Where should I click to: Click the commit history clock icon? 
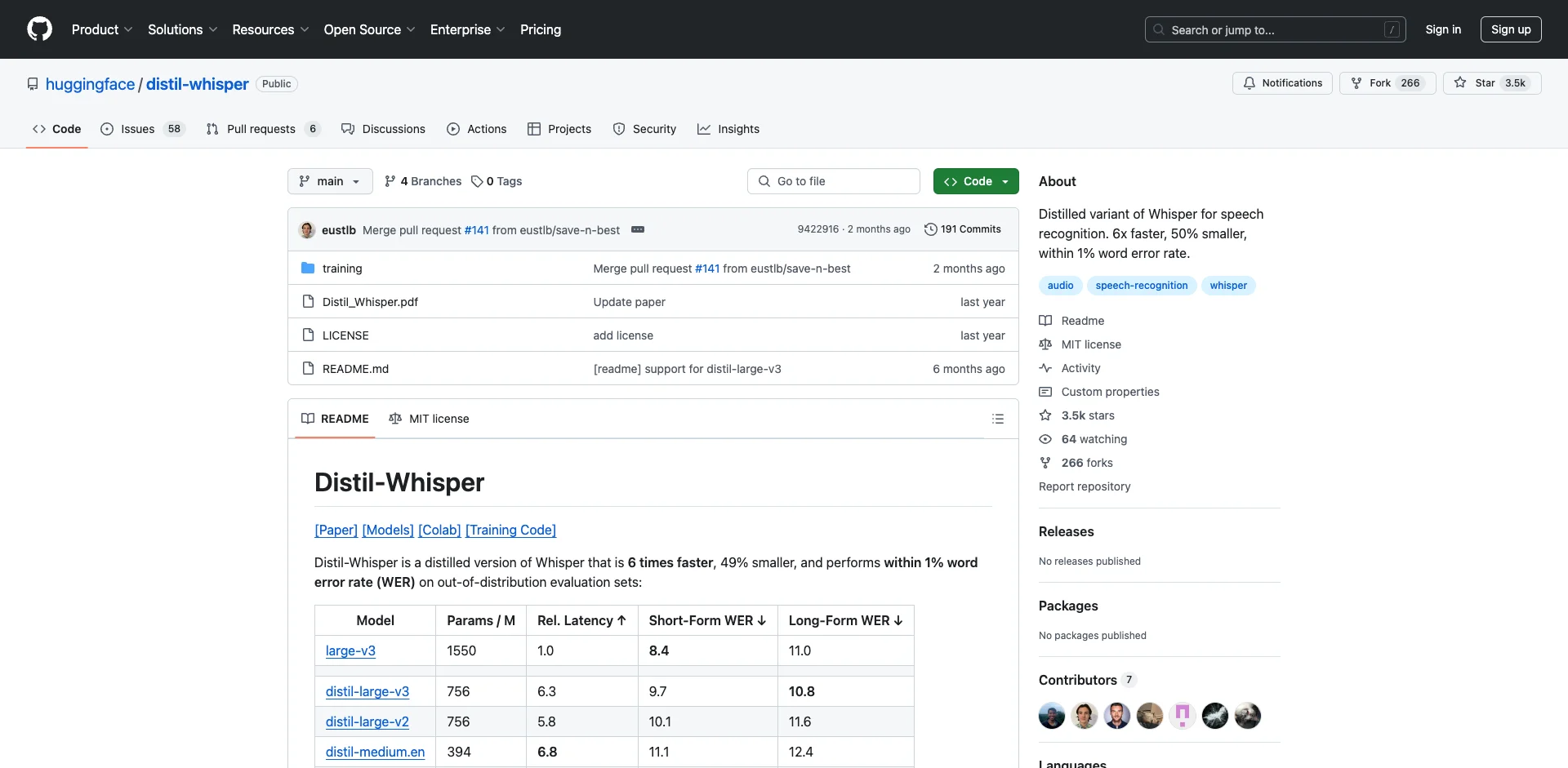(x=930, y=229)
